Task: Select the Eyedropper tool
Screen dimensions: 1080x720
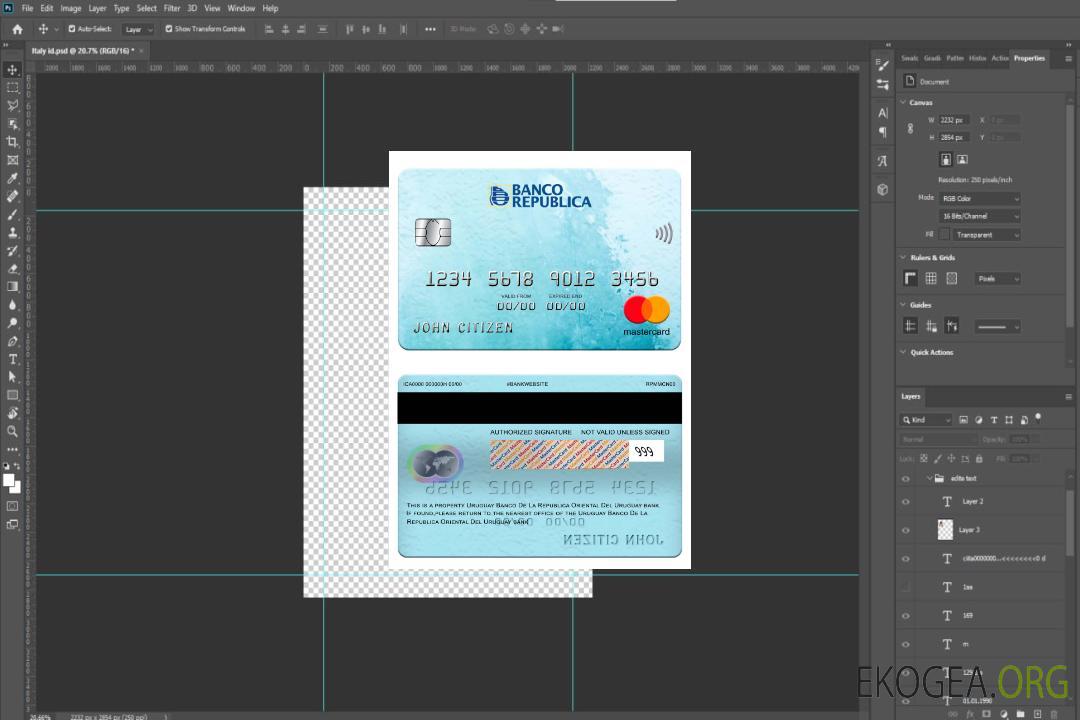Action: [12, 178]
